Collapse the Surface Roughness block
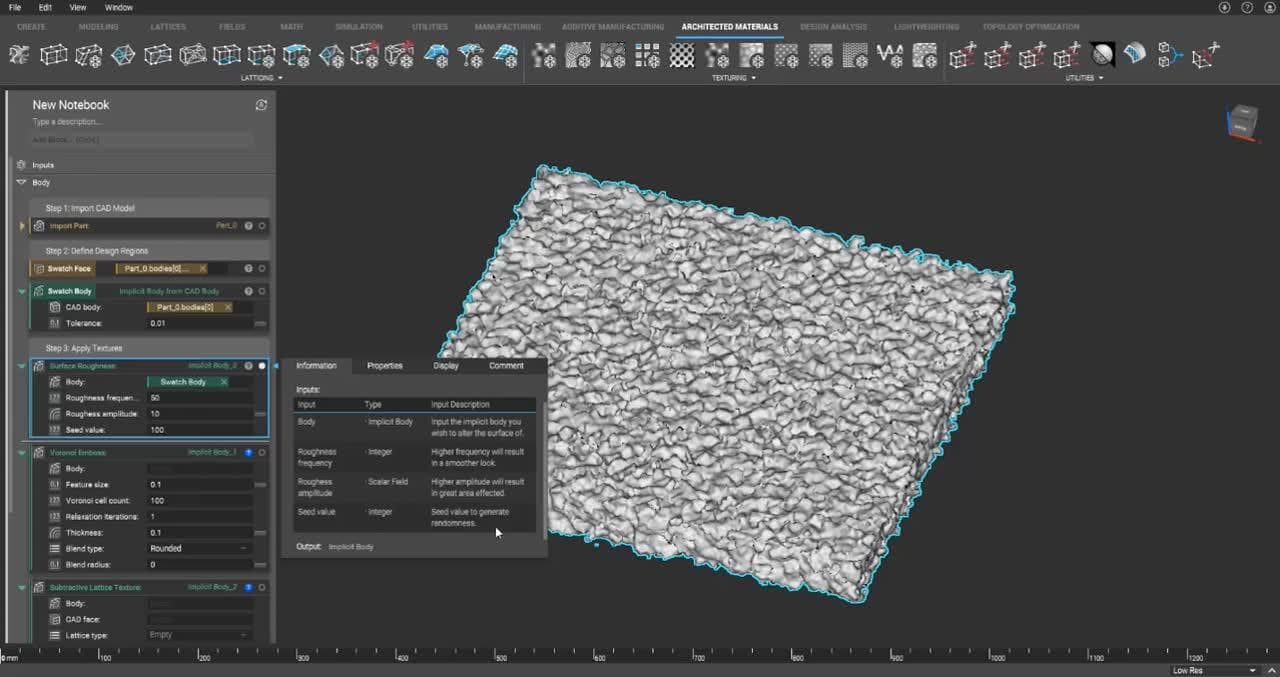The image size is (1280, 677). point(22,366)
